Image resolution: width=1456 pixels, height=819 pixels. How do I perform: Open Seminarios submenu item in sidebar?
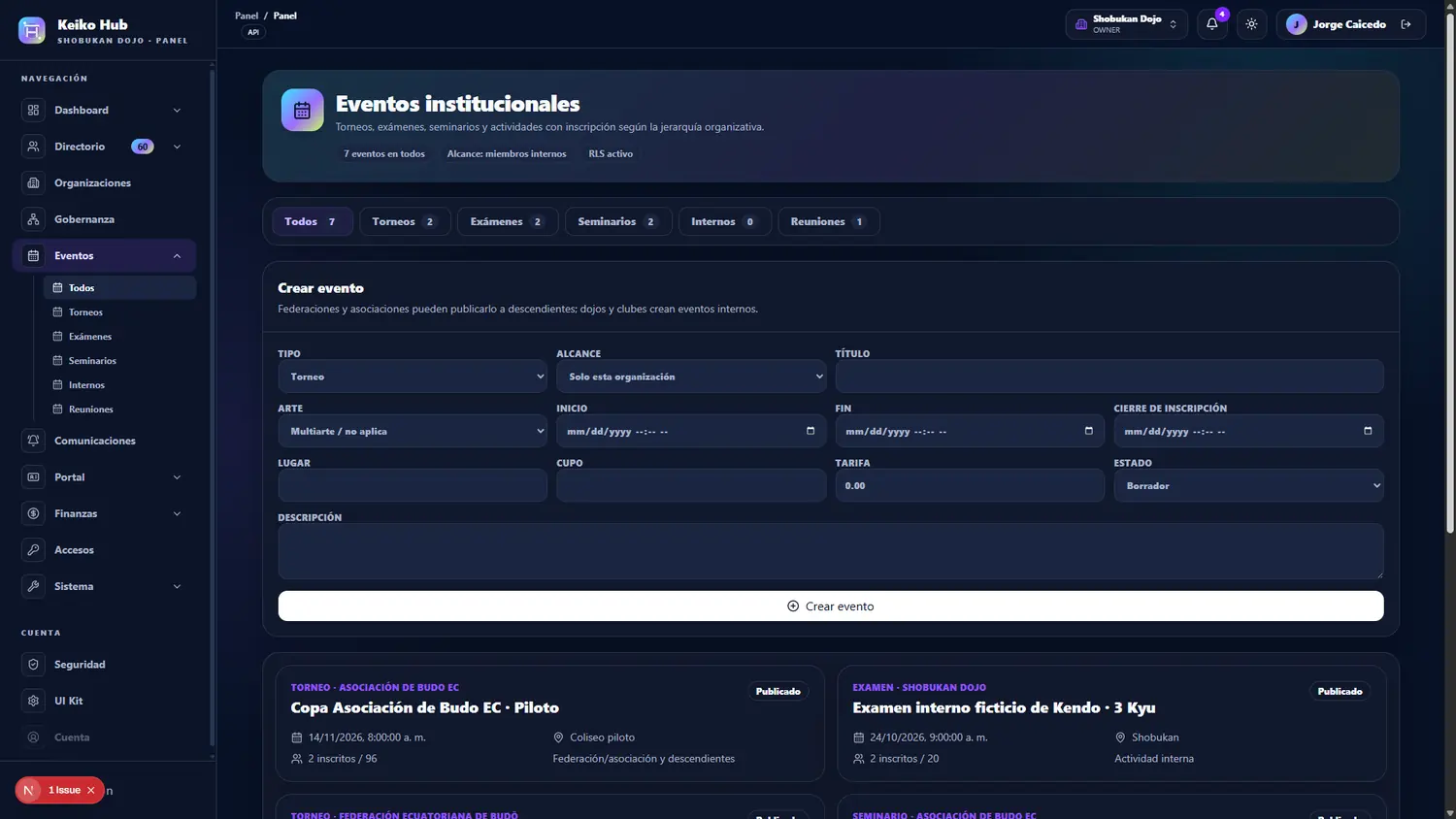119,361
